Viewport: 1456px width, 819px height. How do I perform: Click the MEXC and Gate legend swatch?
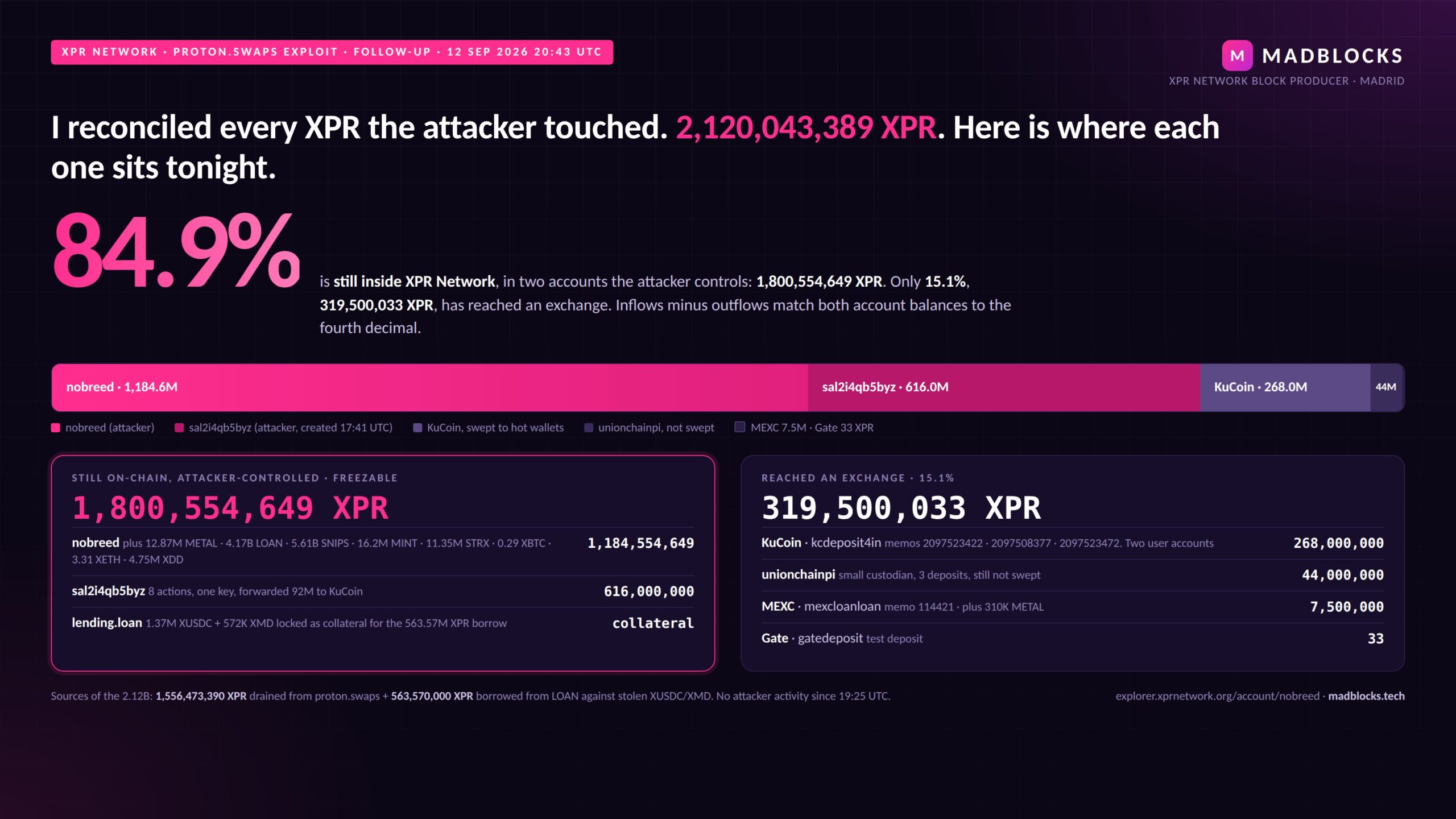pyautogui.click(x=740, y=427)
